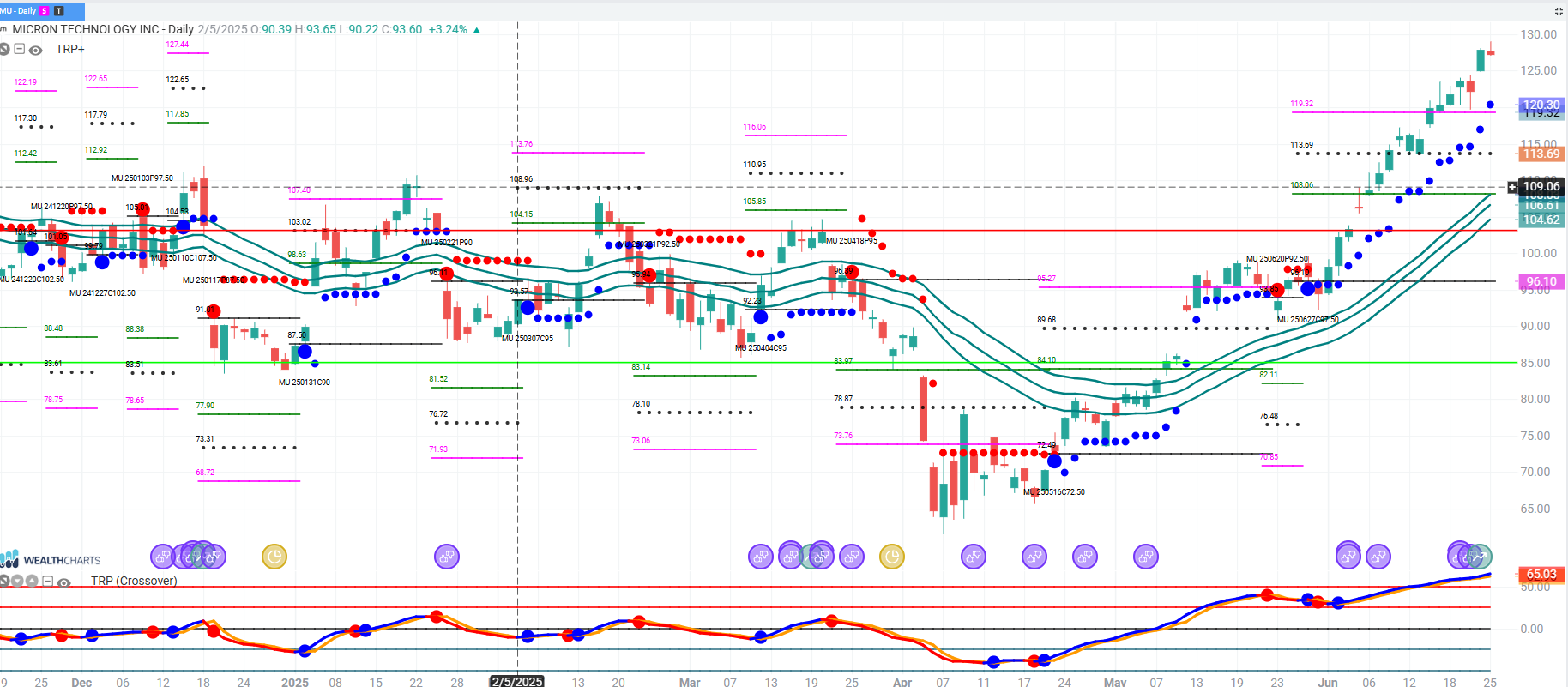The height and width of the screenshot is (687, 1568).
Task: Open the yellow pie-chart event icon before January 2025
Action: tap(274, 557)
